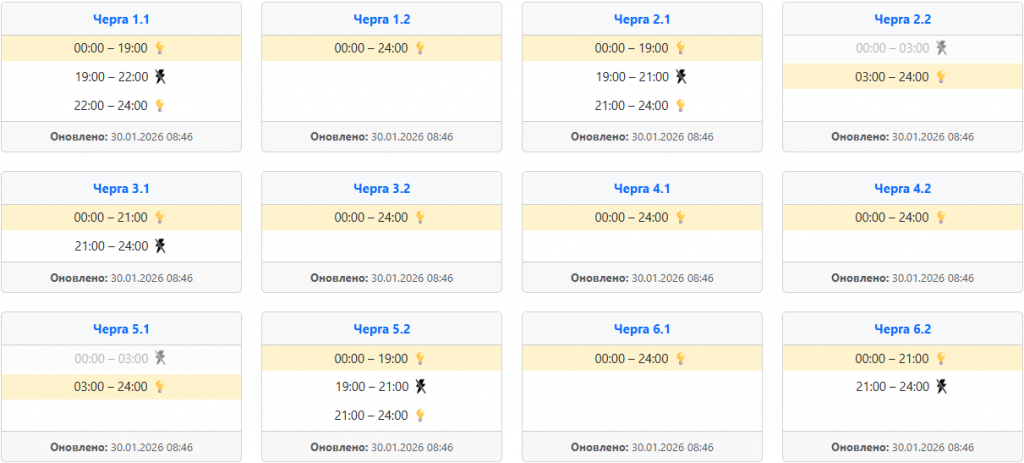Viewport: 1024px width, 463px height.
Task: Click outage icon in Черга 2.1 19:00–21:00 row
Action: 681,76
